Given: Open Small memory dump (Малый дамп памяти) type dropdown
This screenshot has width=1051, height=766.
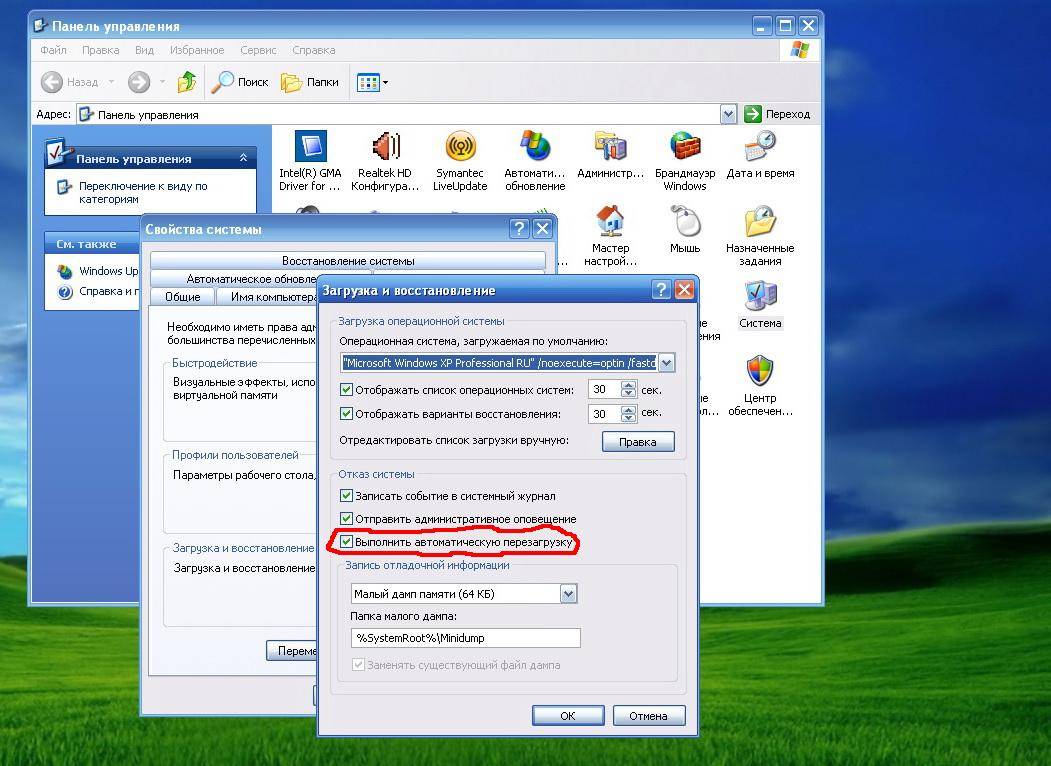Looking at the screenshot, I should click(568, 594).
